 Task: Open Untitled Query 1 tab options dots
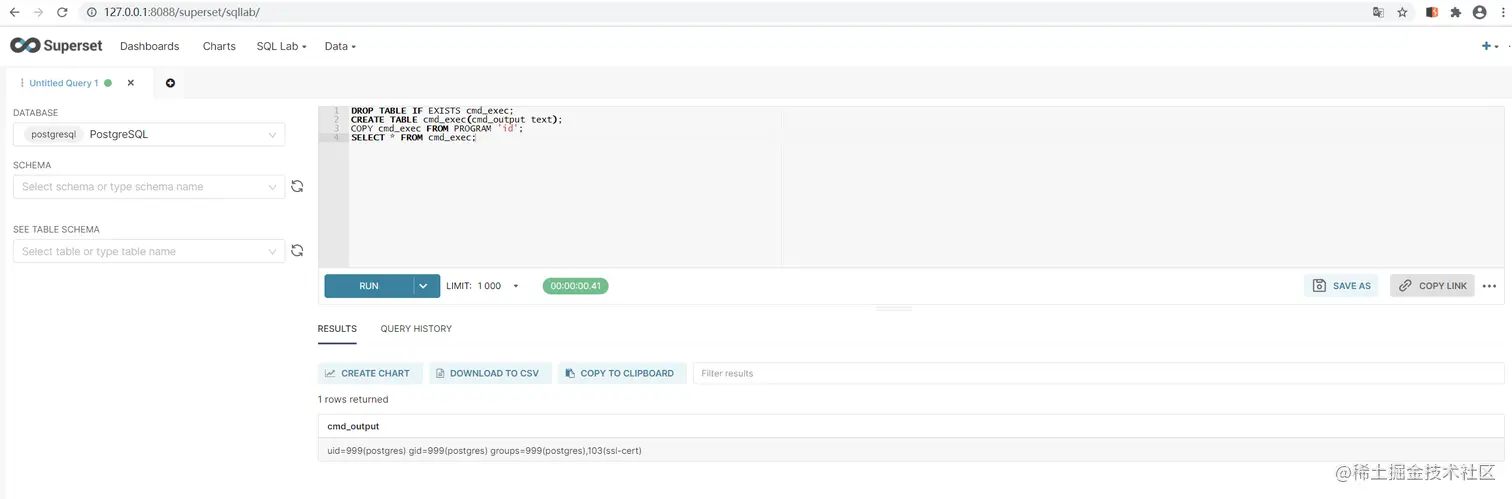[22, 83]
